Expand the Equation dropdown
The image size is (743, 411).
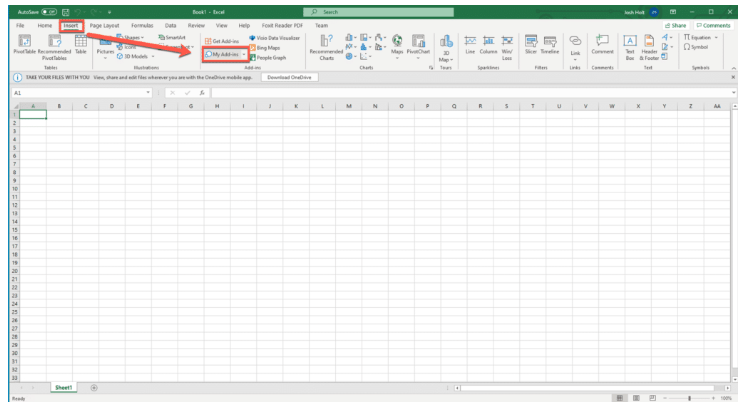(716, 37)
